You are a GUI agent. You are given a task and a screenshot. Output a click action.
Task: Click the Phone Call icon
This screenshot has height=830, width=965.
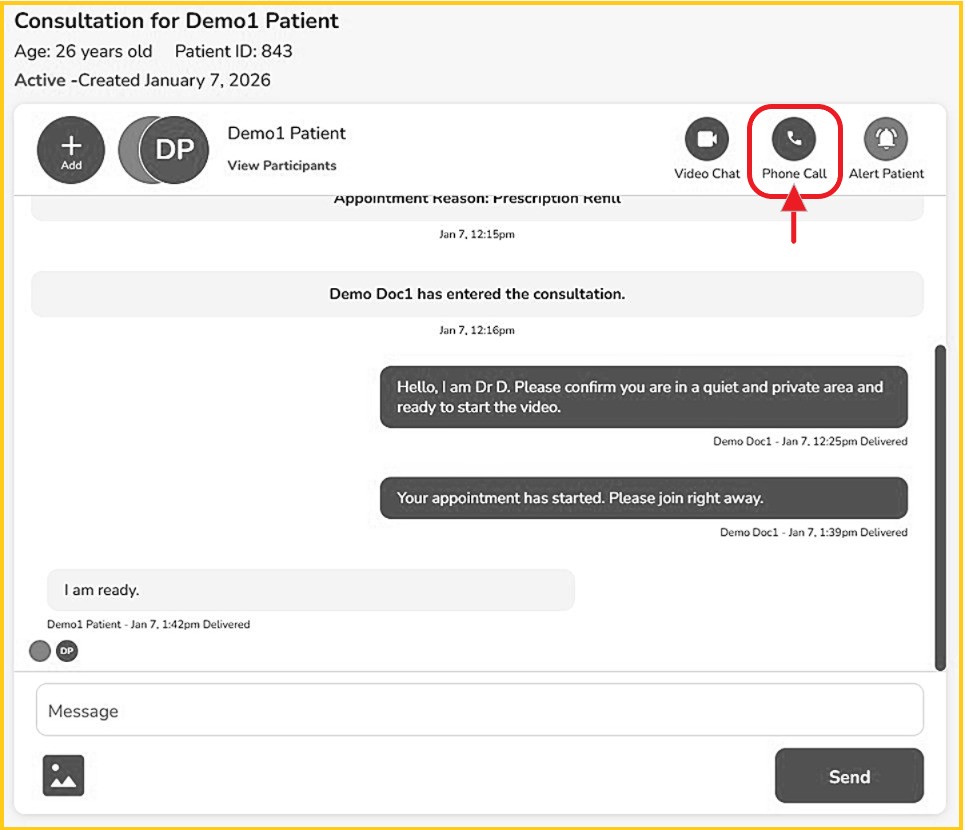[x=794, y=140]
